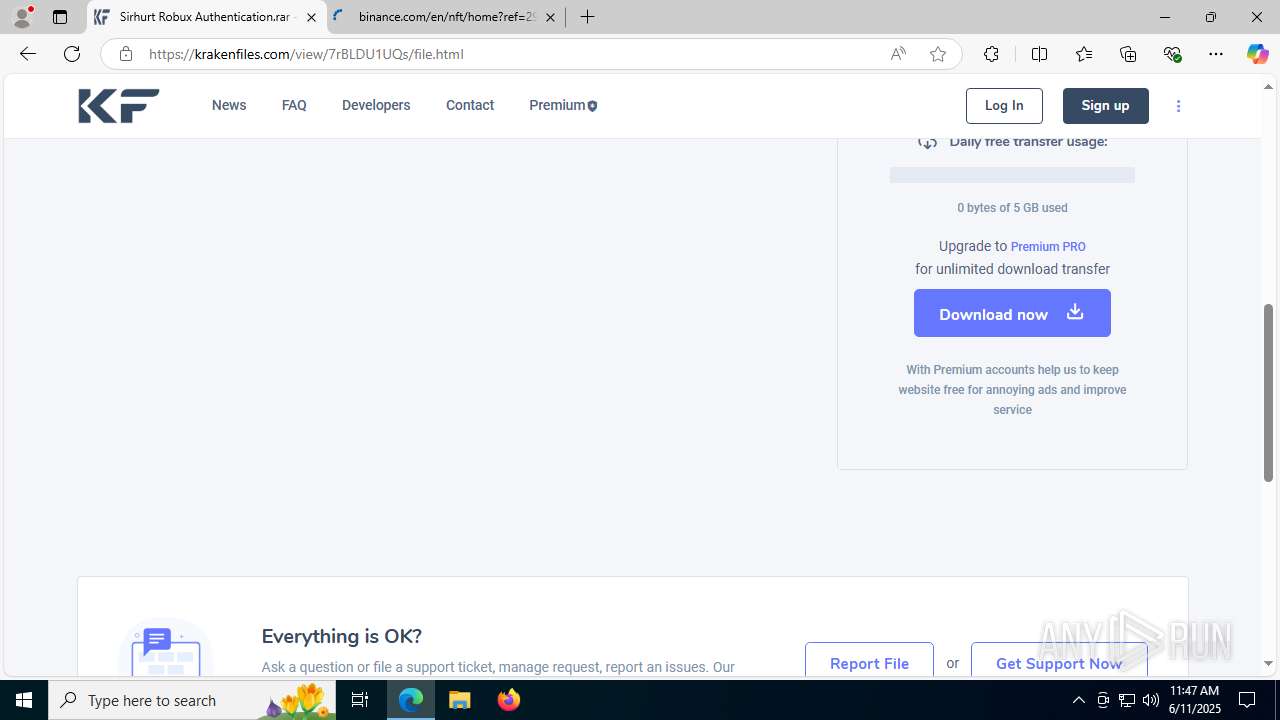Viewport: 1280px width, 720px height.
Task: Open the volume control in system tray
Action: click(x=1151, y=700)
